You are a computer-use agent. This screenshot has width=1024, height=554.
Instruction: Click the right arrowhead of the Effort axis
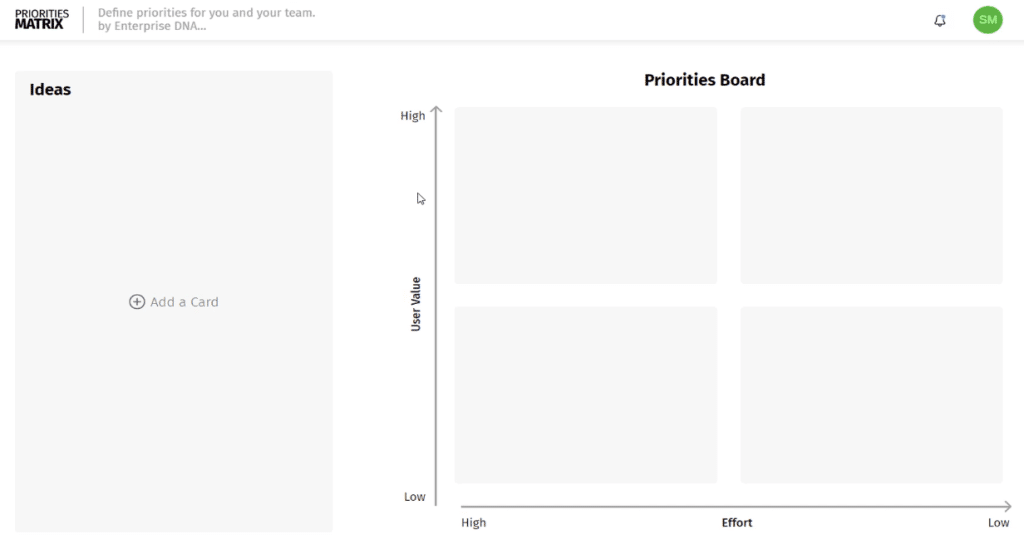pyautogui.click(x=1007, y=506)
